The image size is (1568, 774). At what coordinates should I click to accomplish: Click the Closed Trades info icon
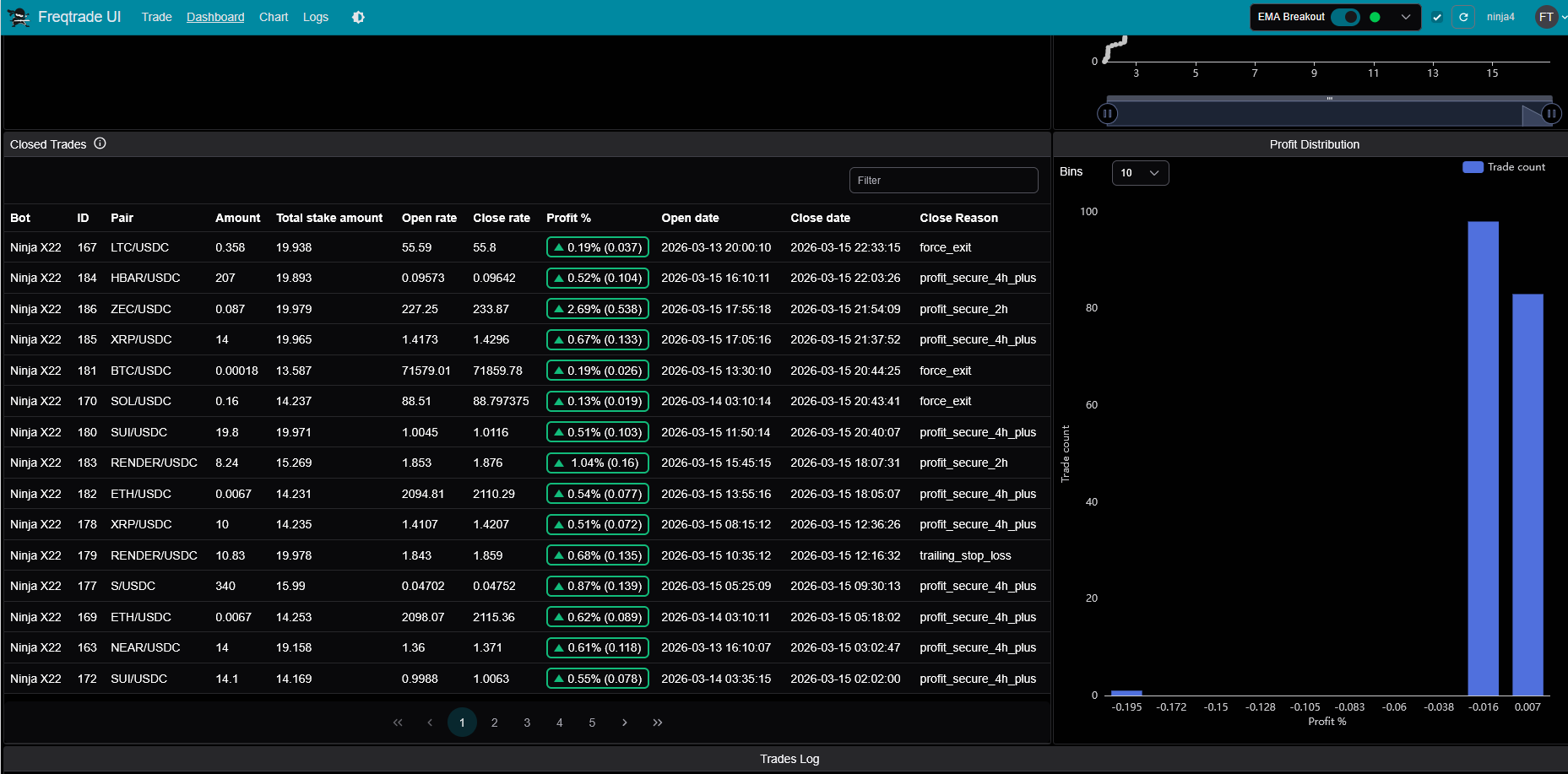(100, 143)
